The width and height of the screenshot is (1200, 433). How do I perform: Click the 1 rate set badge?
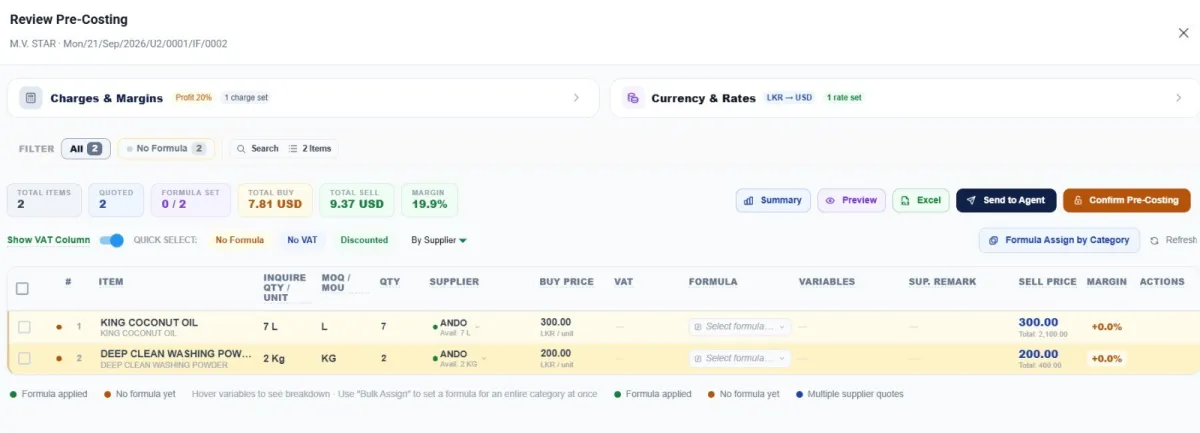click(843, 98)
